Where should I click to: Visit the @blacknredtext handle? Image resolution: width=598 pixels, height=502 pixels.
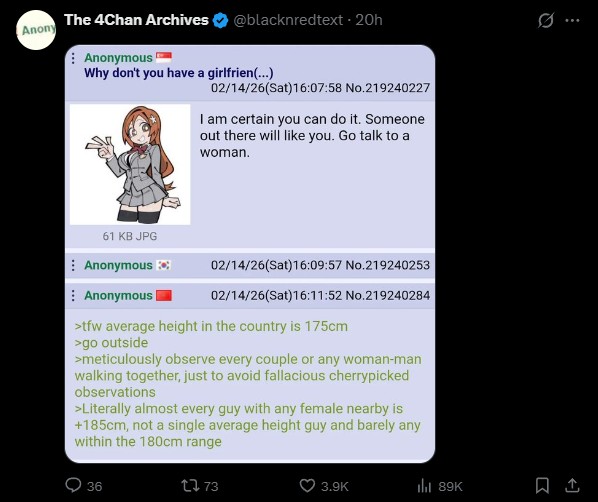coord(288,20)
